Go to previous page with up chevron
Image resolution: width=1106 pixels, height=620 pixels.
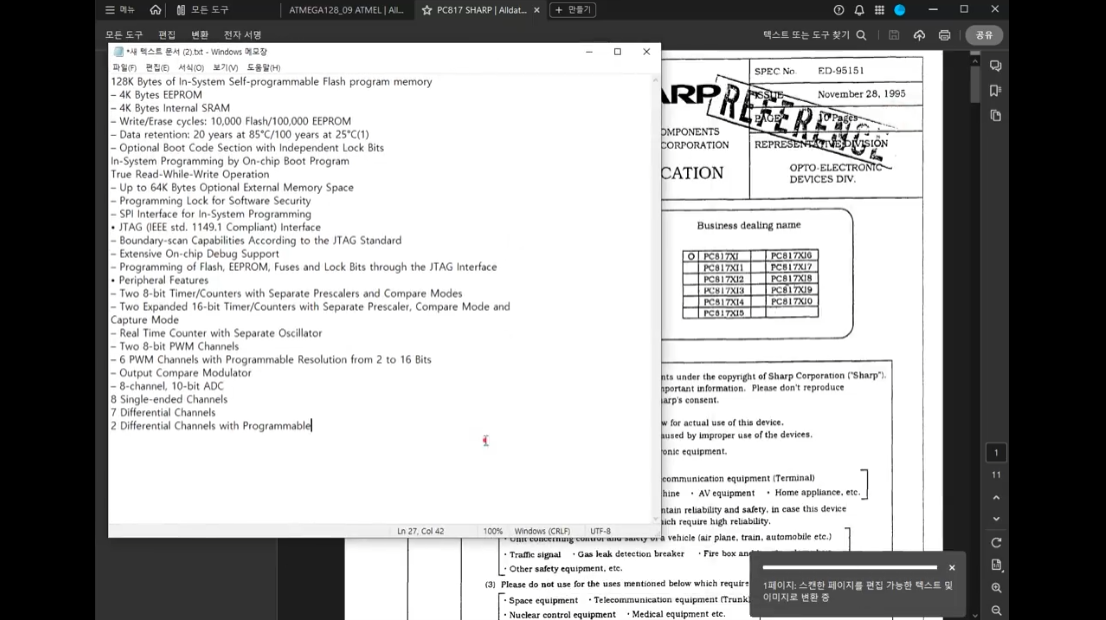[996, 498]
